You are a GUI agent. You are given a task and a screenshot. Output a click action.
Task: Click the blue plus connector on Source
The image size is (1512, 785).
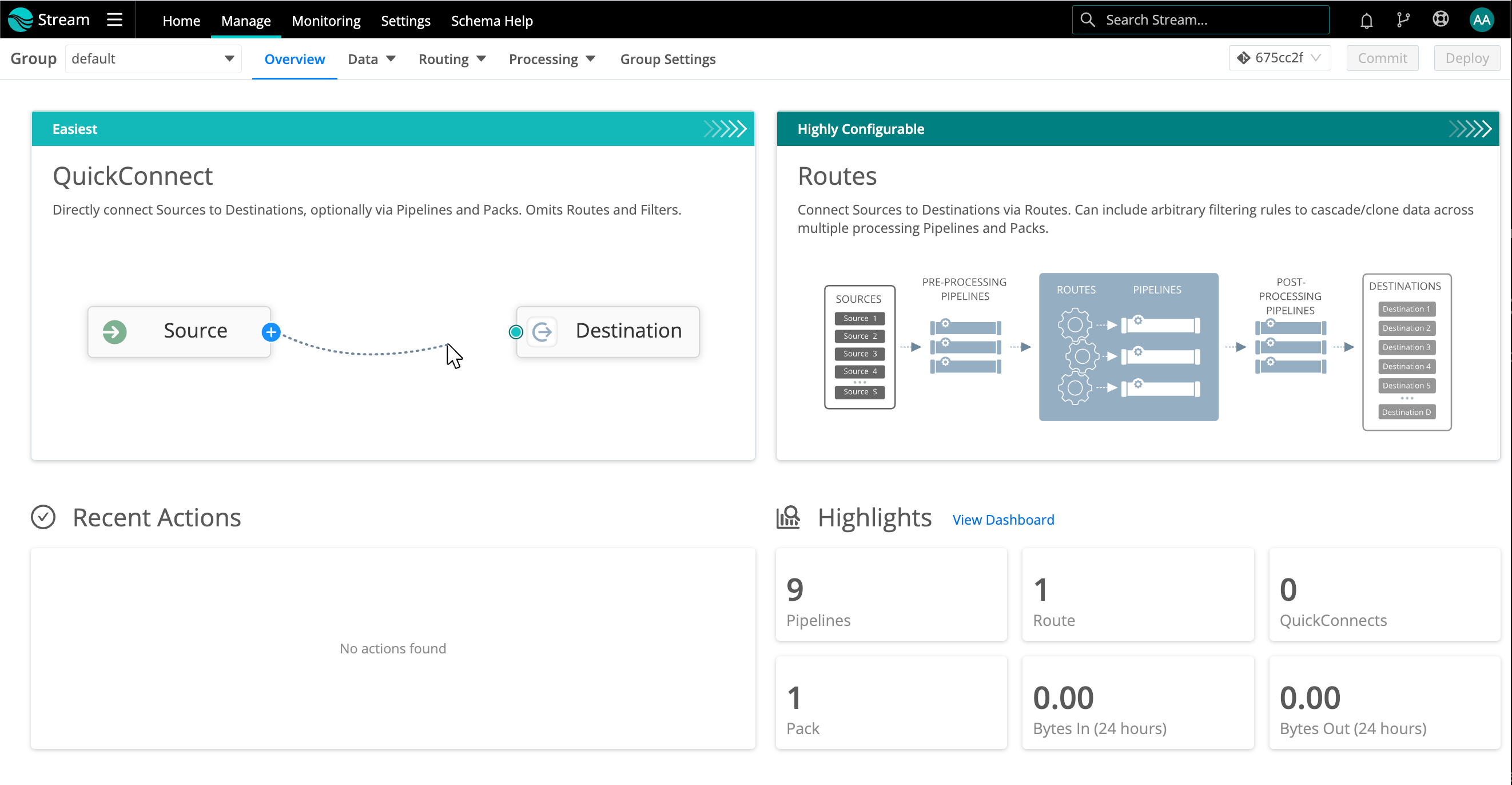[x=270, y=332]
